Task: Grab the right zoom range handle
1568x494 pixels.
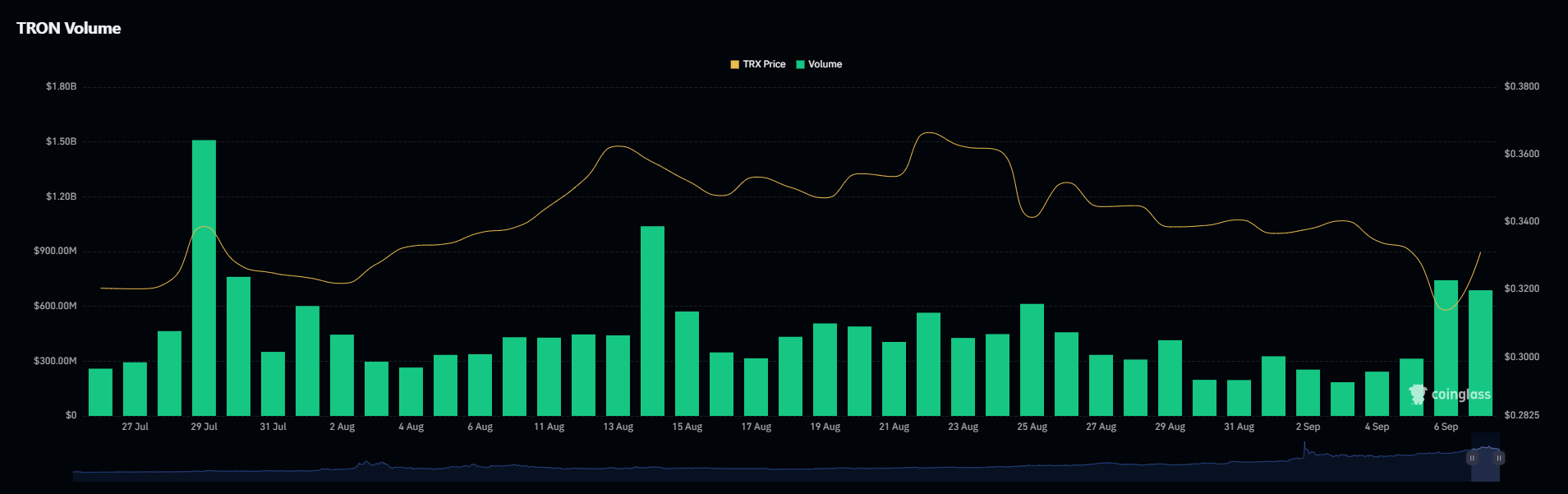Action: coord(1499,458)
